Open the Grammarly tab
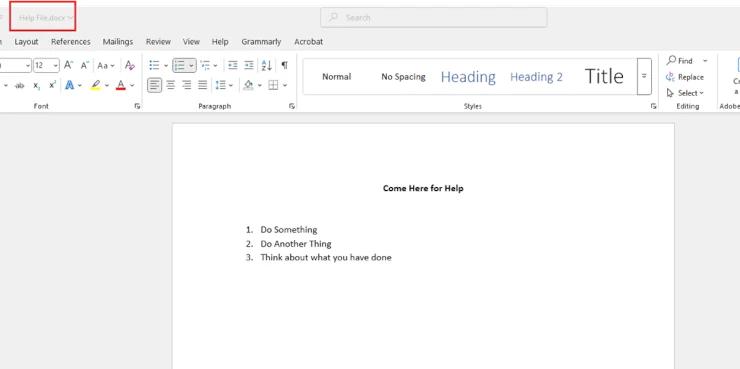Image resolution: width=740 pixels, height=369 pixels. (261, 42)
